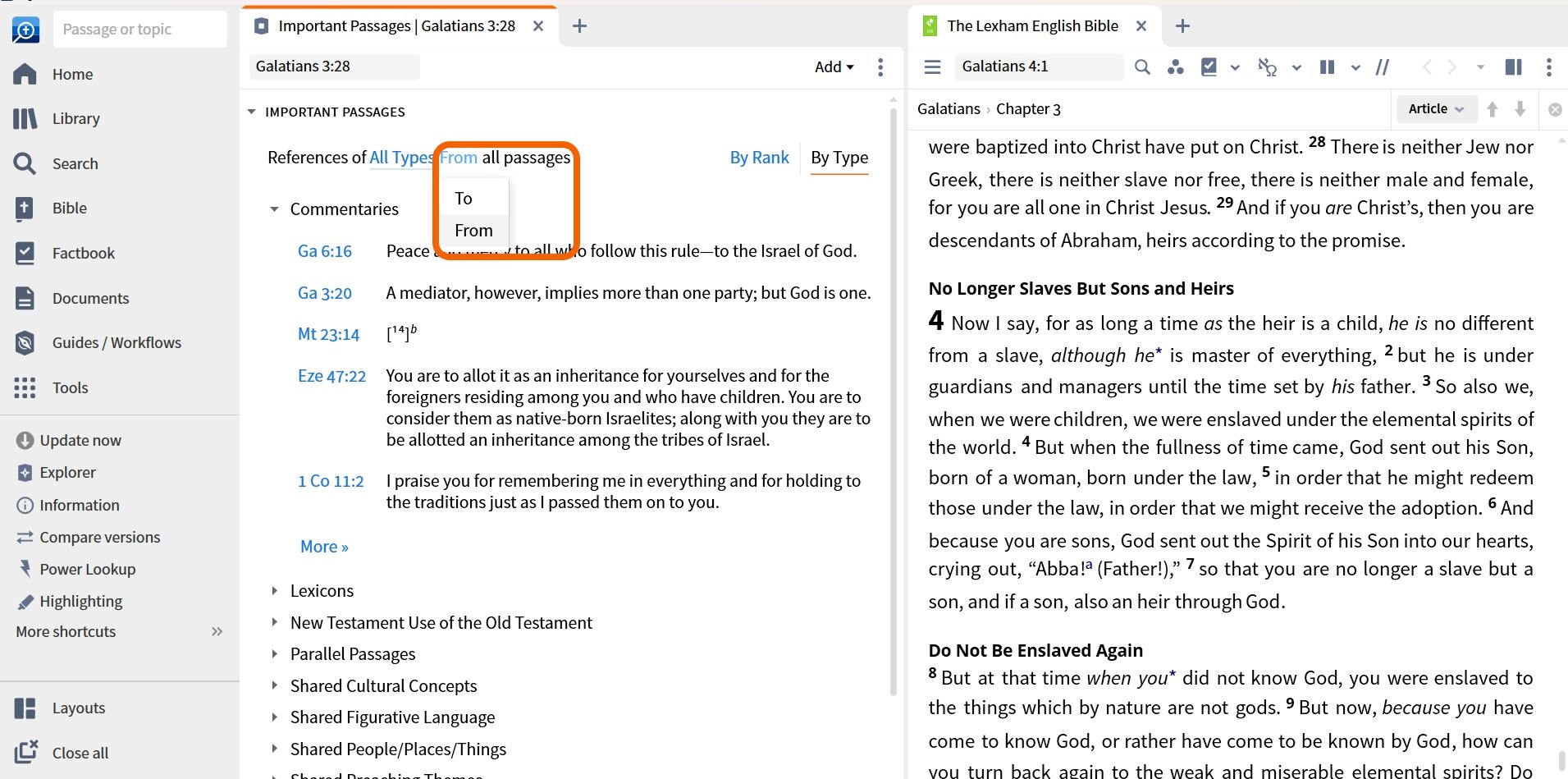The image size is (1568, 779).
Task: Expand Shared Figurative Language
Action: coord(275,717)
